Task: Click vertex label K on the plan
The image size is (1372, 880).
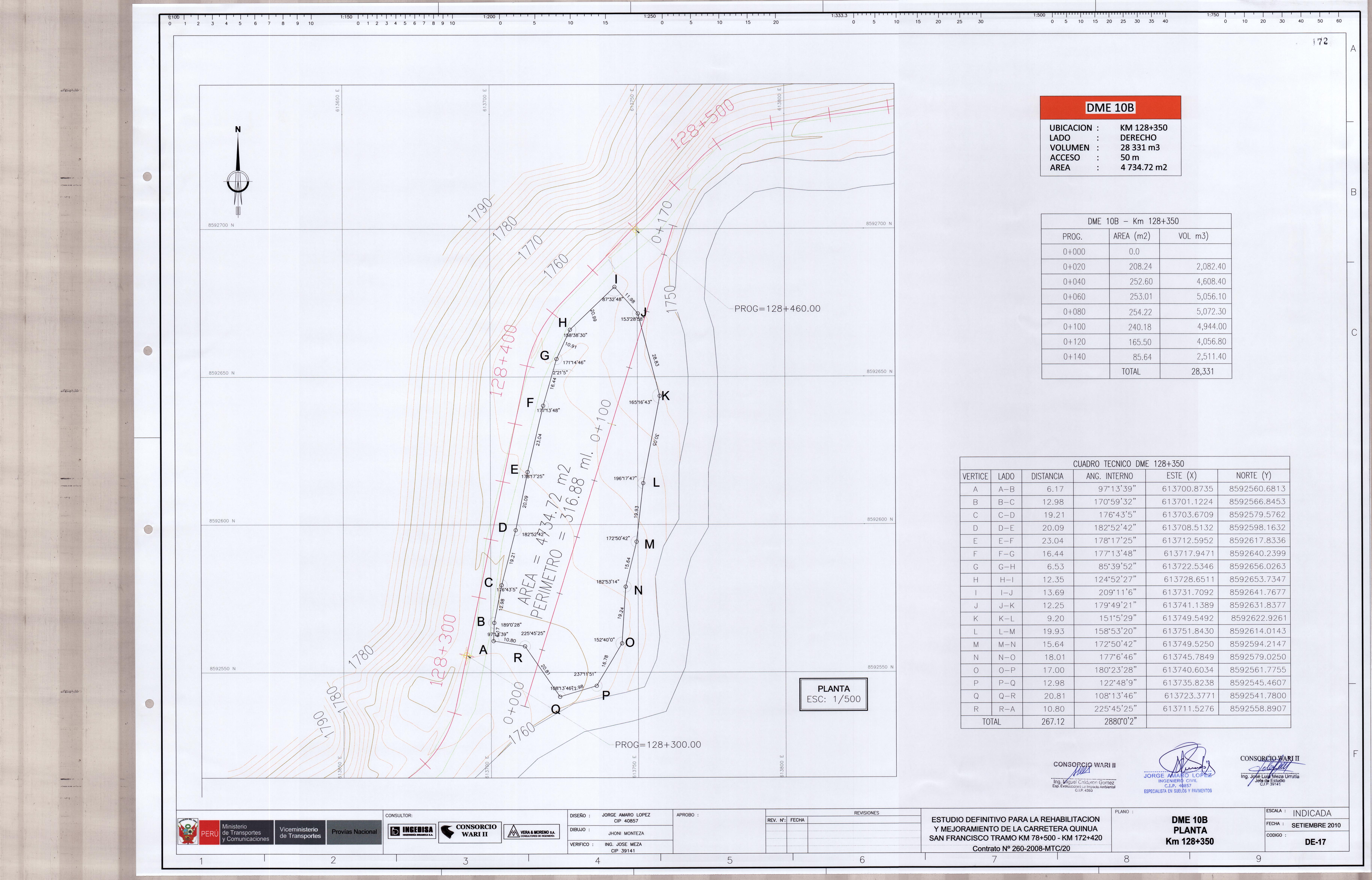Action: click(665, 396)
